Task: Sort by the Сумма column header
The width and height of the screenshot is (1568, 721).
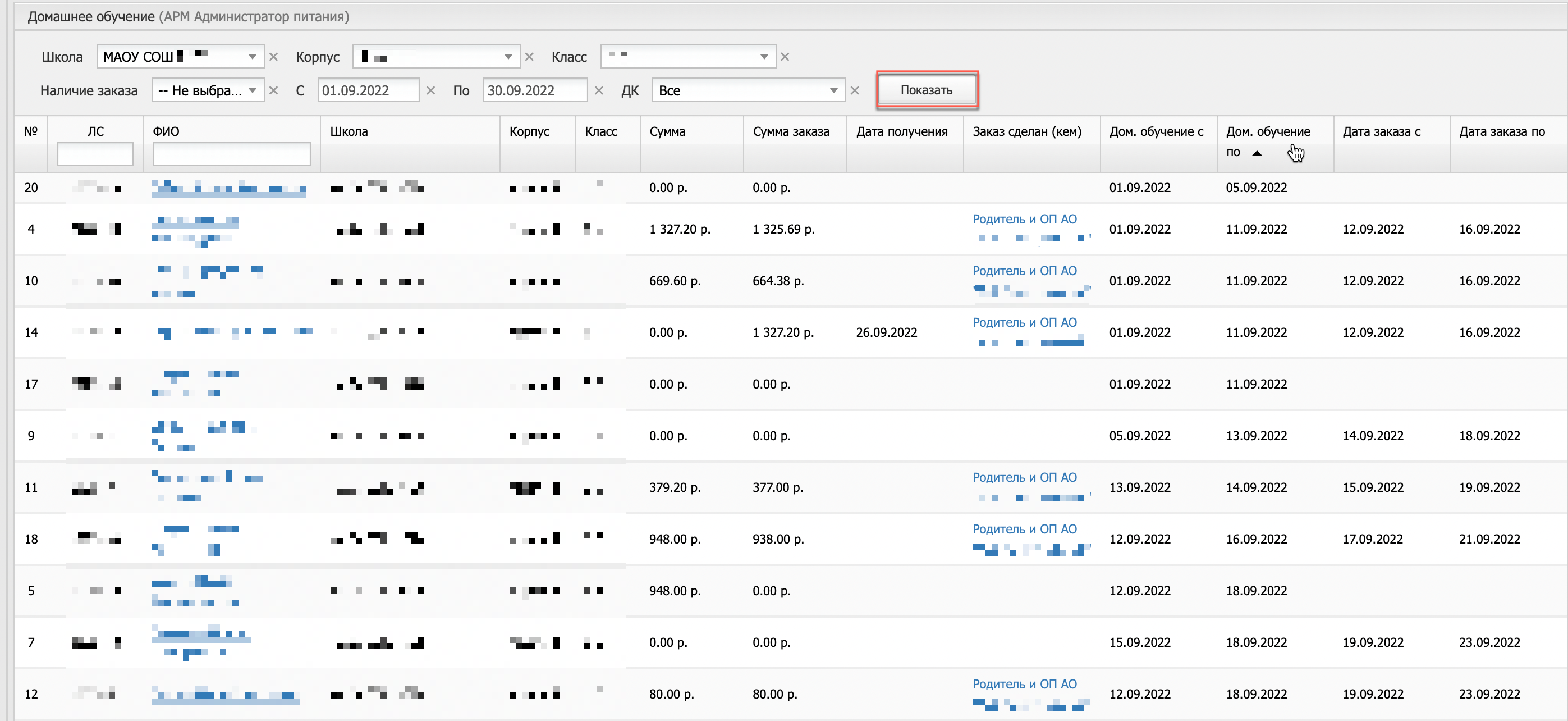Action: (x=667, y=131)
